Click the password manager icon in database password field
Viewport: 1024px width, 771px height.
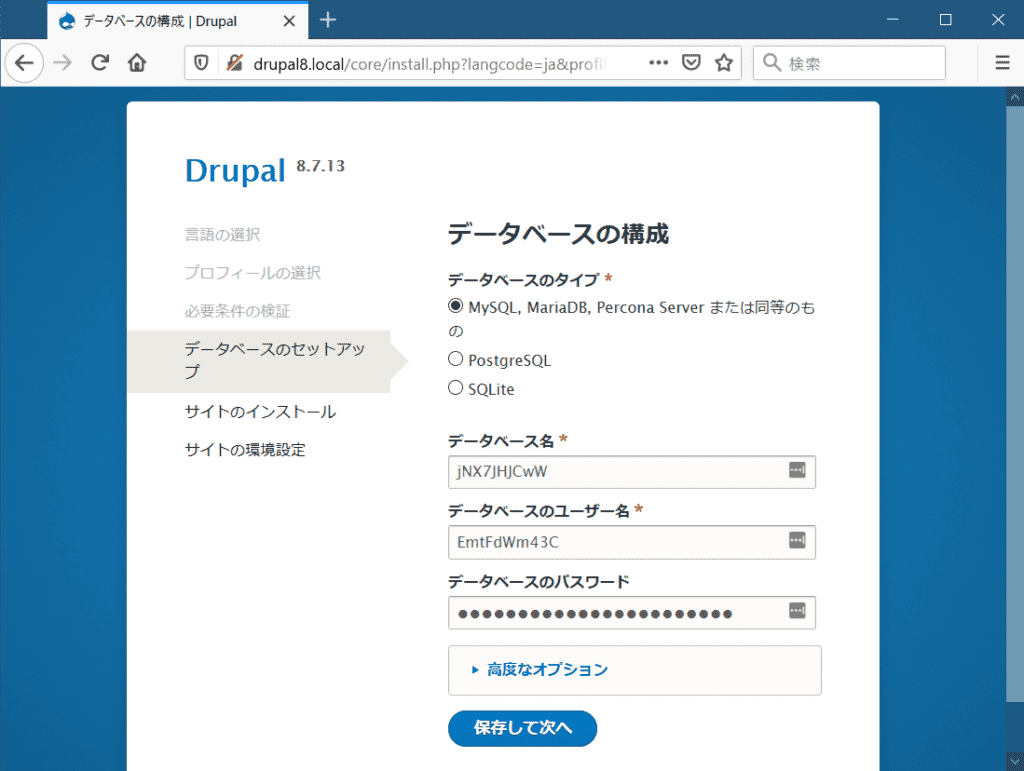click(797, 611)
